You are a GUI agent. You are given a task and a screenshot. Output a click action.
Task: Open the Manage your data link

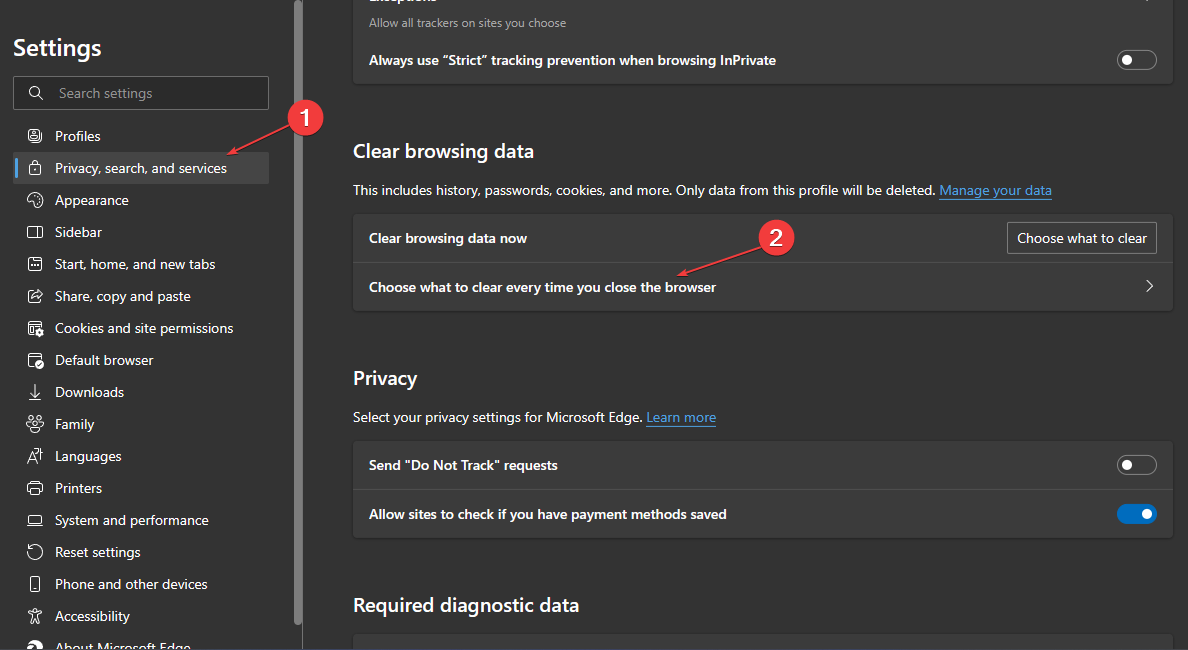click(x=995, y=190)
